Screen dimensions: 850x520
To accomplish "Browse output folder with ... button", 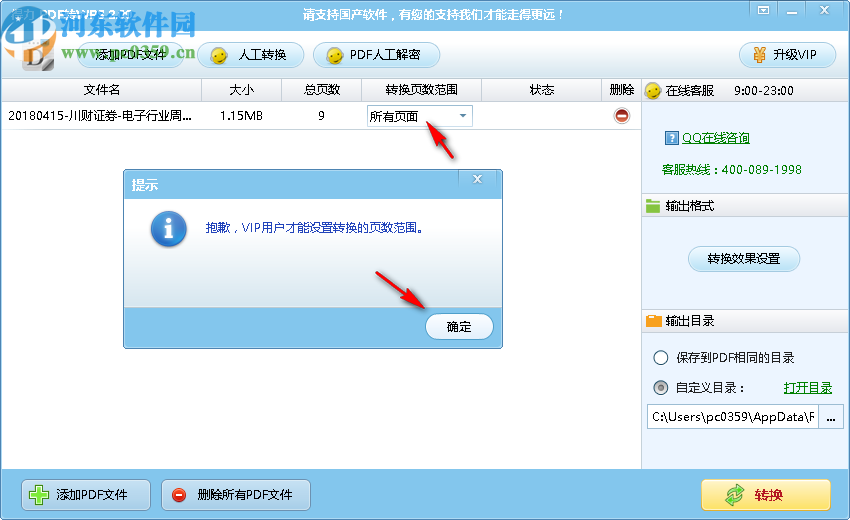I will 831,416.
